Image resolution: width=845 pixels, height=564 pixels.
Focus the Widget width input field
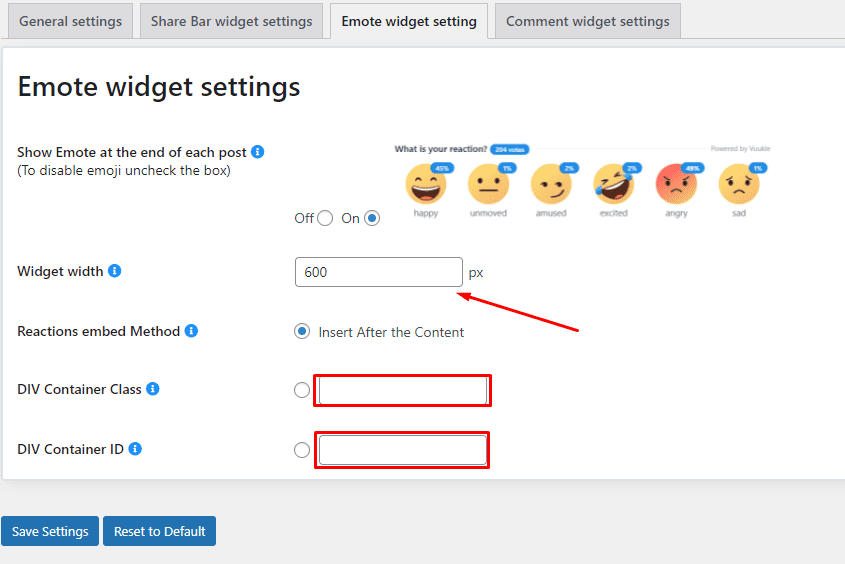pyautogui.click(x=379, y=272)
